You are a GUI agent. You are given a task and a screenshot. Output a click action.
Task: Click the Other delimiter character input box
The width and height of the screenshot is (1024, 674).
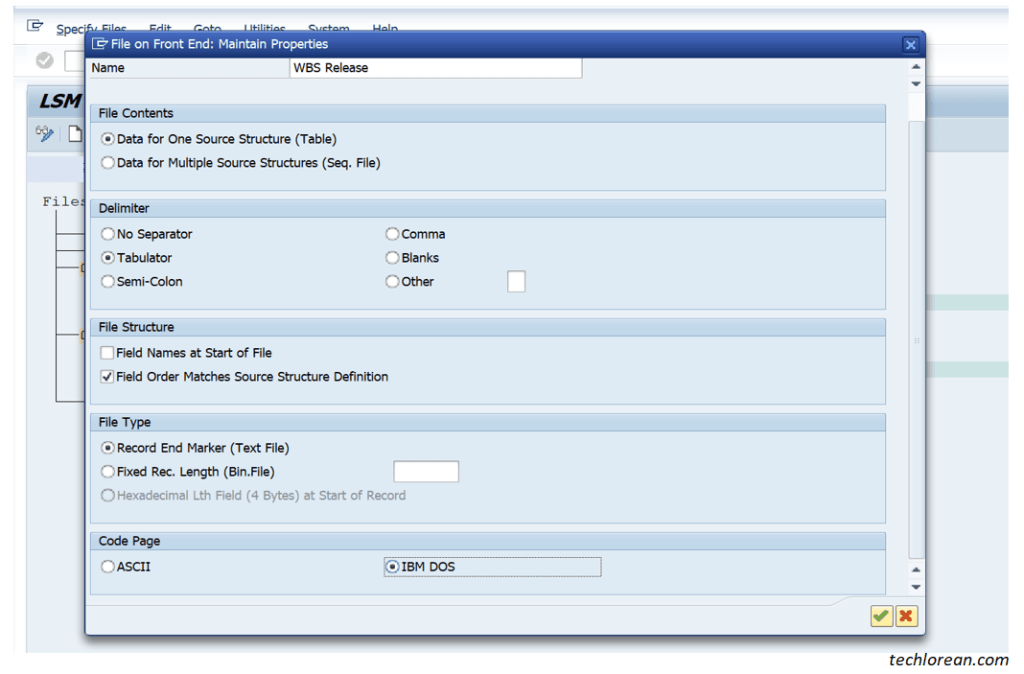tap(516, 281)
